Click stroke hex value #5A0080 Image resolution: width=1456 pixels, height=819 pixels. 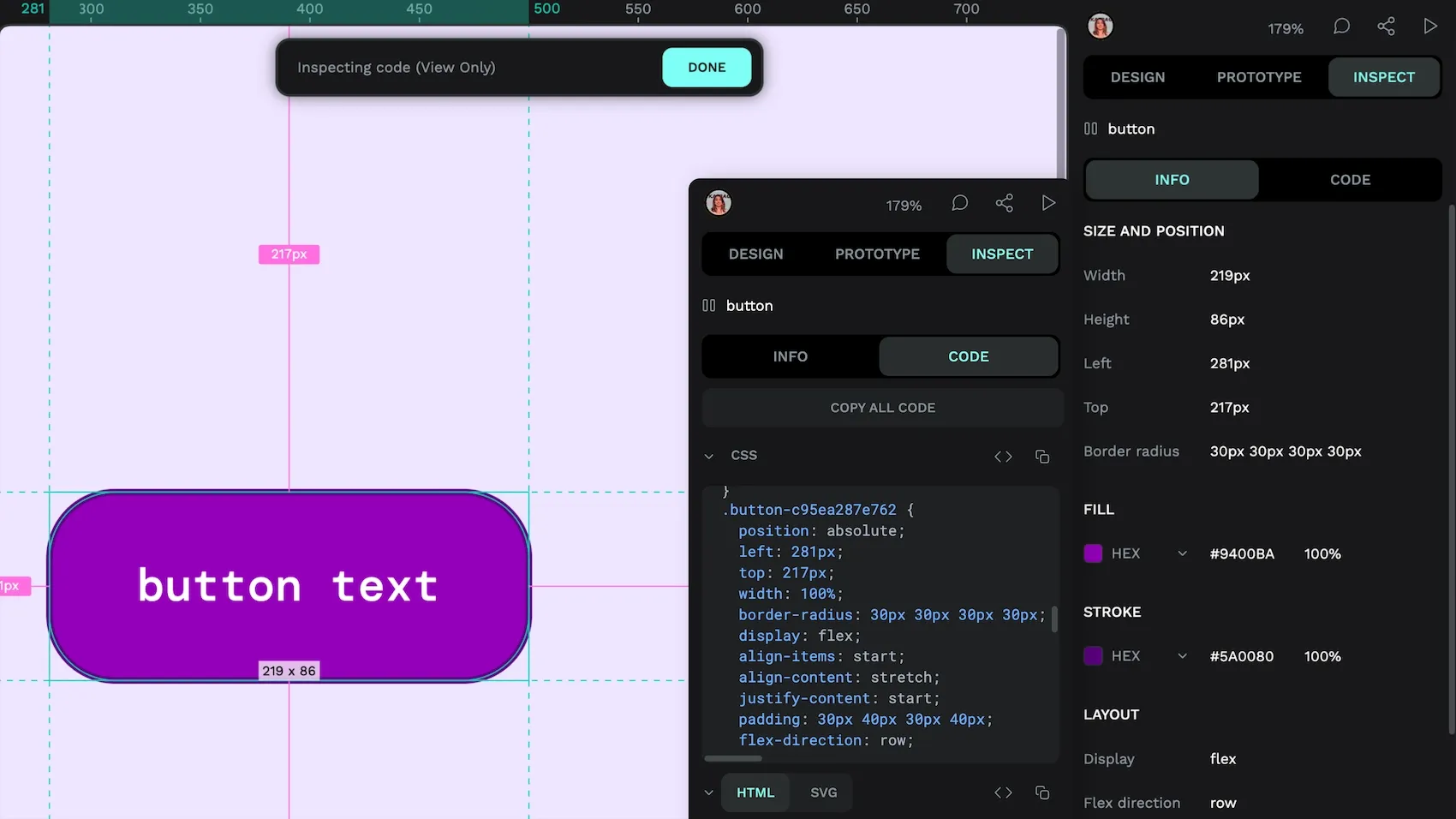pyautogui.click(x=1242, y=657)
